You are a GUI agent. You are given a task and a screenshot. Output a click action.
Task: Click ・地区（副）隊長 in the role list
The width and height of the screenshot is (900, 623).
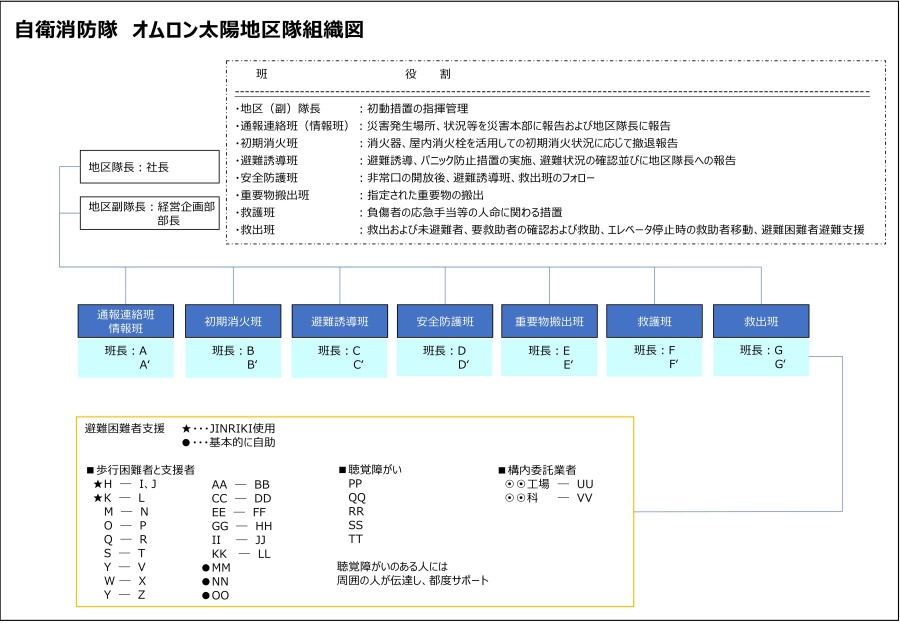[x=278, y=109]
